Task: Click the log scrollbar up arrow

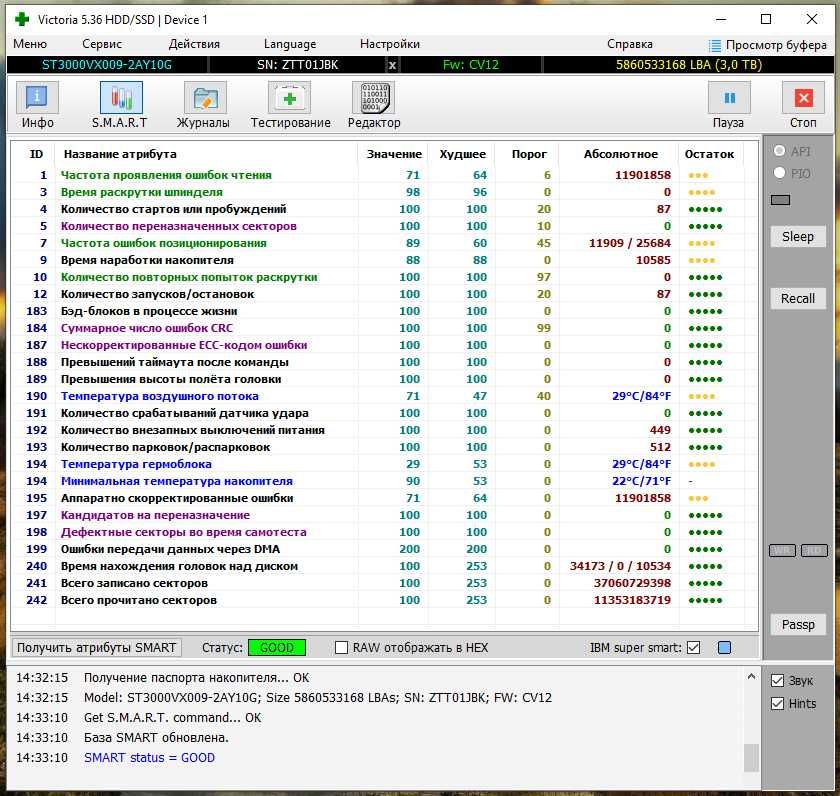Action: tap(751, 677)
